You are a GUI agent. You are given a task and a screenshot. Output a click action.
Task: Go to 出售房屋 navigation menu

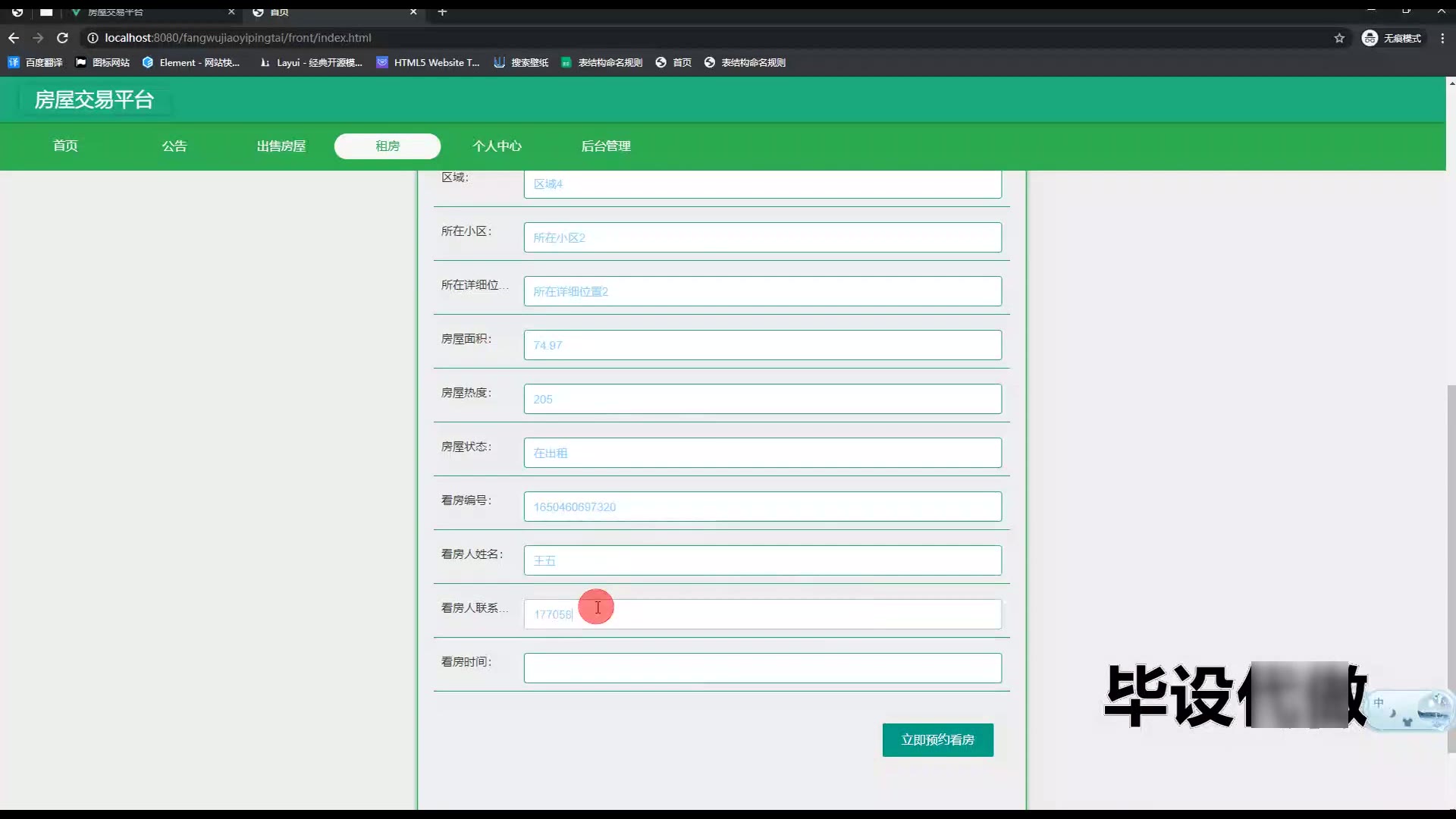pyautogui.click(x=281, y=146)
